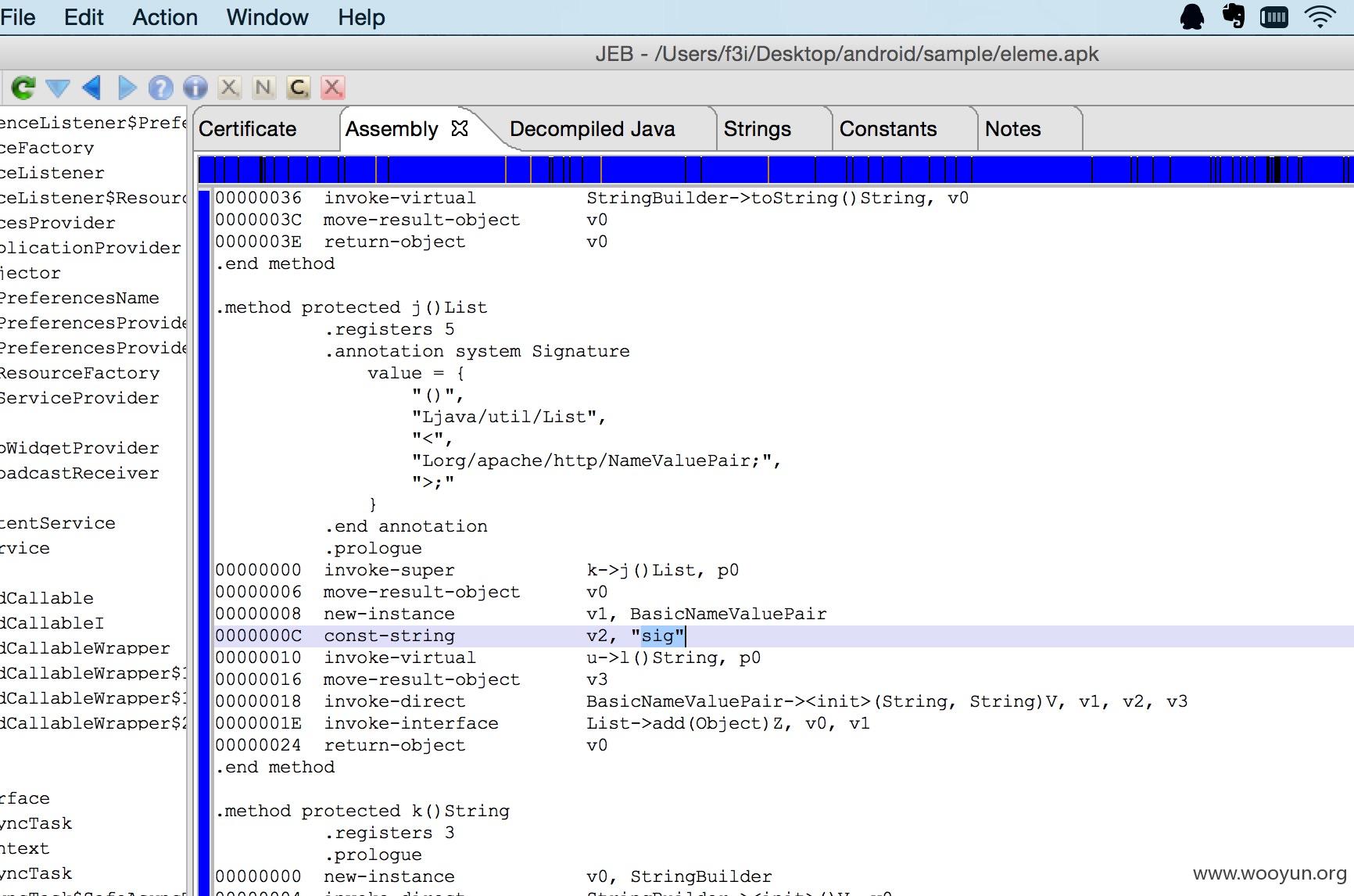Click the const-string instruction at 0000000C
Screen dimensions: 1354x896
389,636
